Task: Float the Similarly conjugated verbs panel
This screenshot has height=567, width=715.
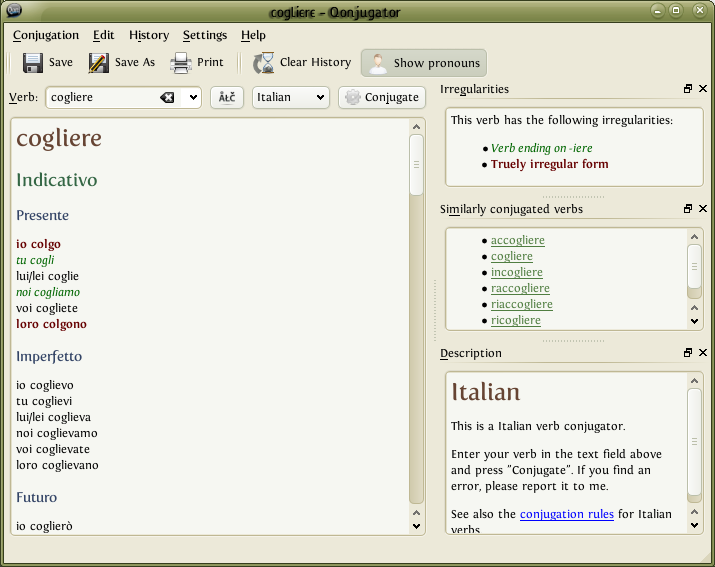Action: [688, 209]
